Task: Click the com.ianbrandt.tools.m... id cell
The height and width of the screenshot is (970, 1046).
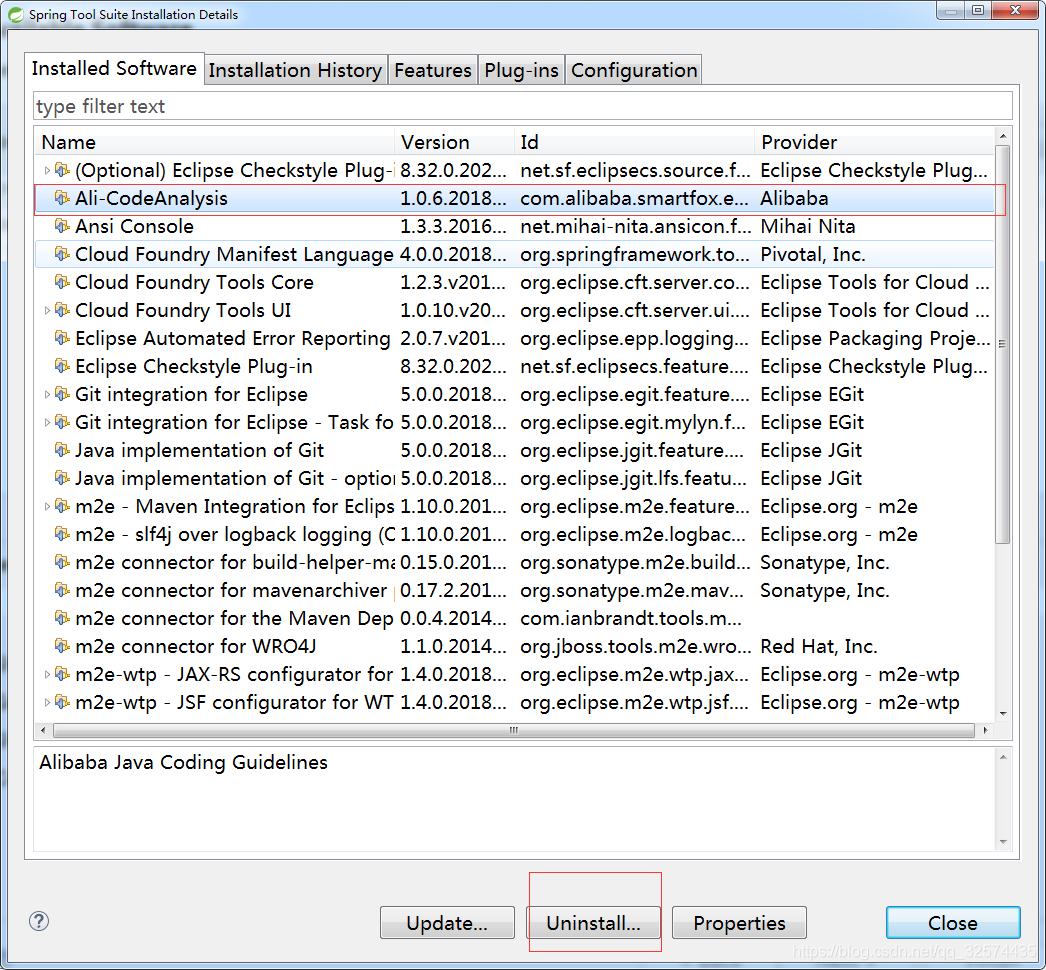Action: (631, 618)
